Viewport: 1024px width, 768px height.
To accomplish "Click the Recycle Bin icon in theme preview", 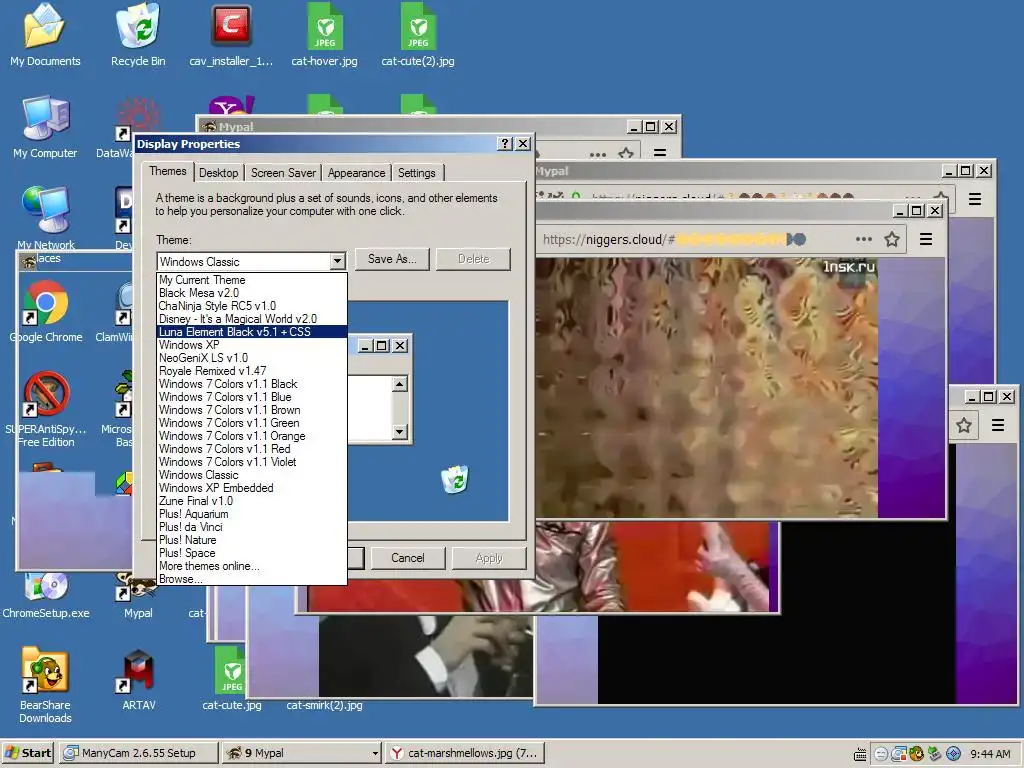I will tap(455, 479).
